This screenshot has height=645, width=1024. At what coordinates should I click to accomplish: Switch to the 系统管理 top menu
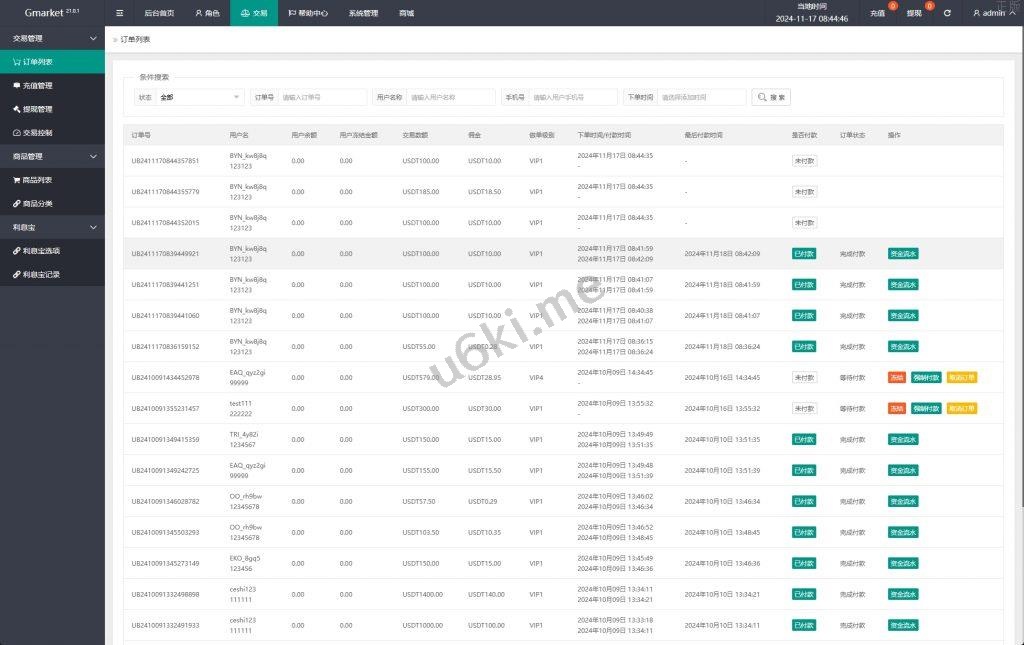tap(363, 13)
